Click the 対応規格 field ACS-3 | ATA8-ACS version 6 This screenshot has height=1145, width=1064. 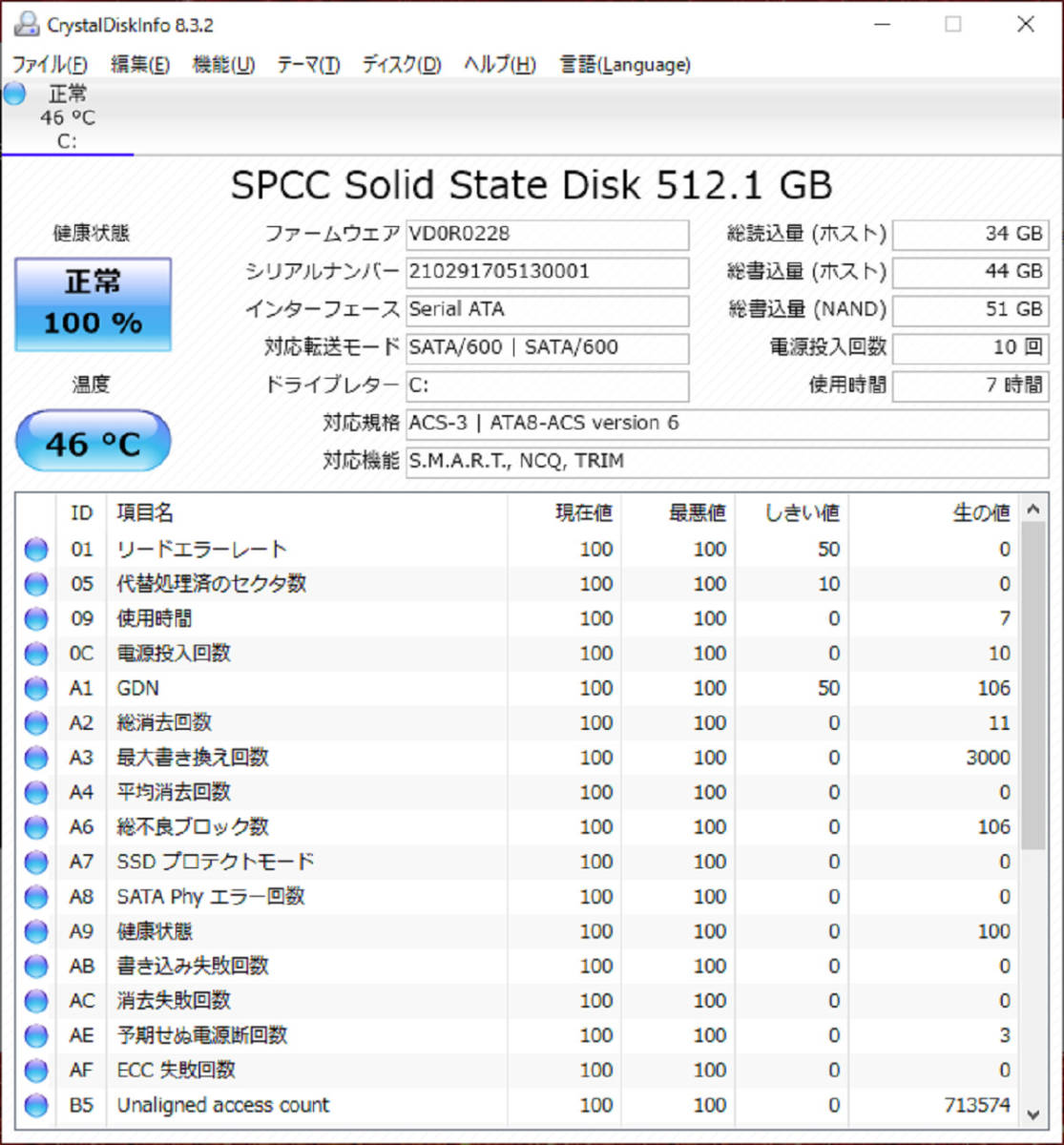click(x=727, y=424)
